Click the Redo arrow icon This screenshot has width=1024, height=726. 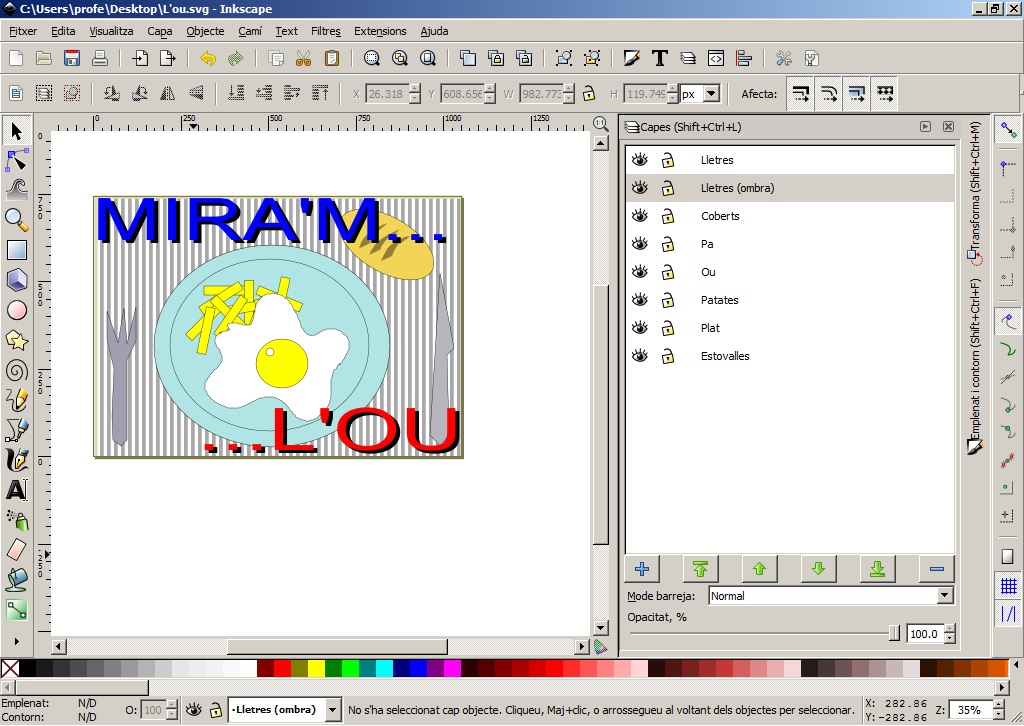coord(236,58)
